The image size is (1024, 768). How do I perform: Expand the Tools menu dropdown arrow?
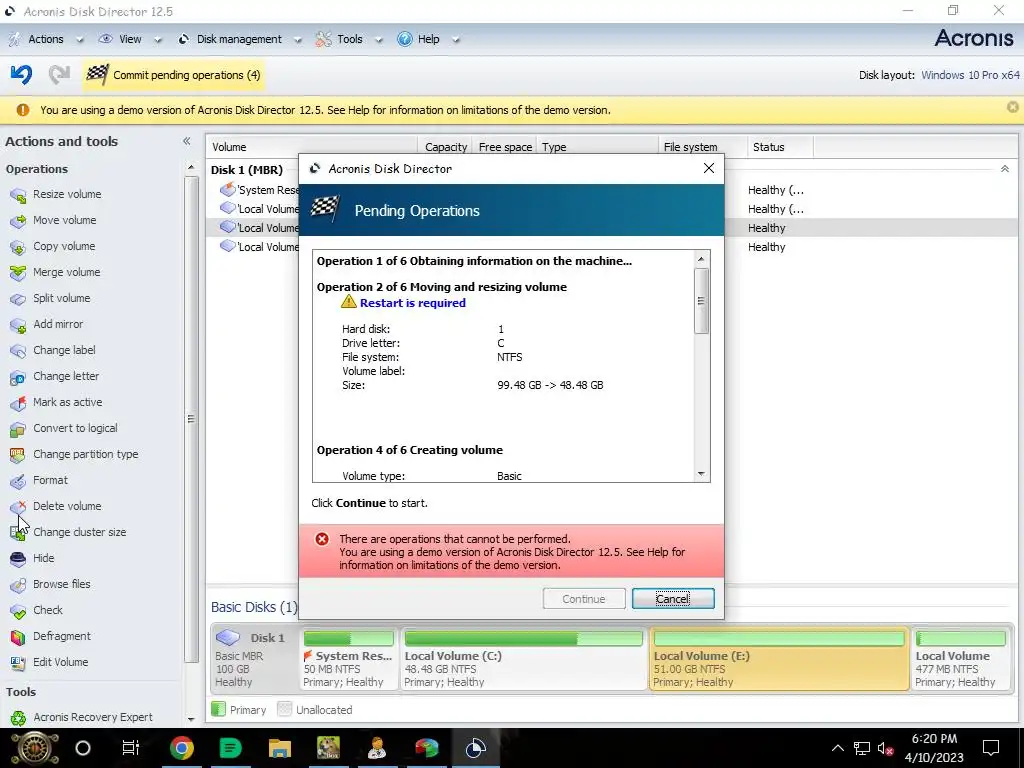pos(378,40)
